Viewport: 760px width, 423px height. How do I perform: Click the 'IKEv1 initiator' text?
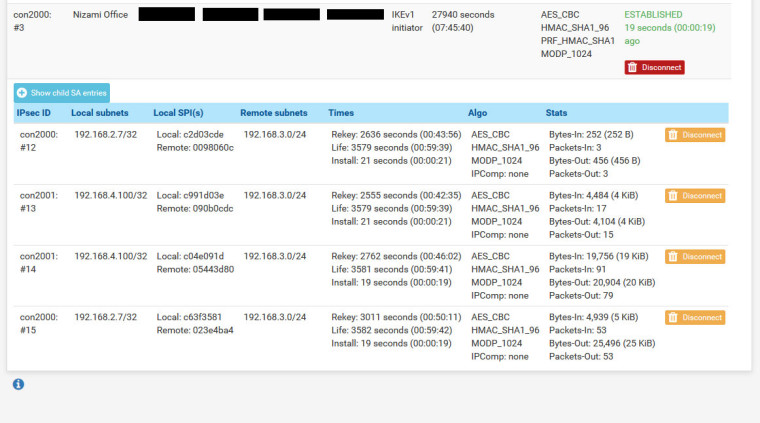pyautogui.click(x=407, y=21)
